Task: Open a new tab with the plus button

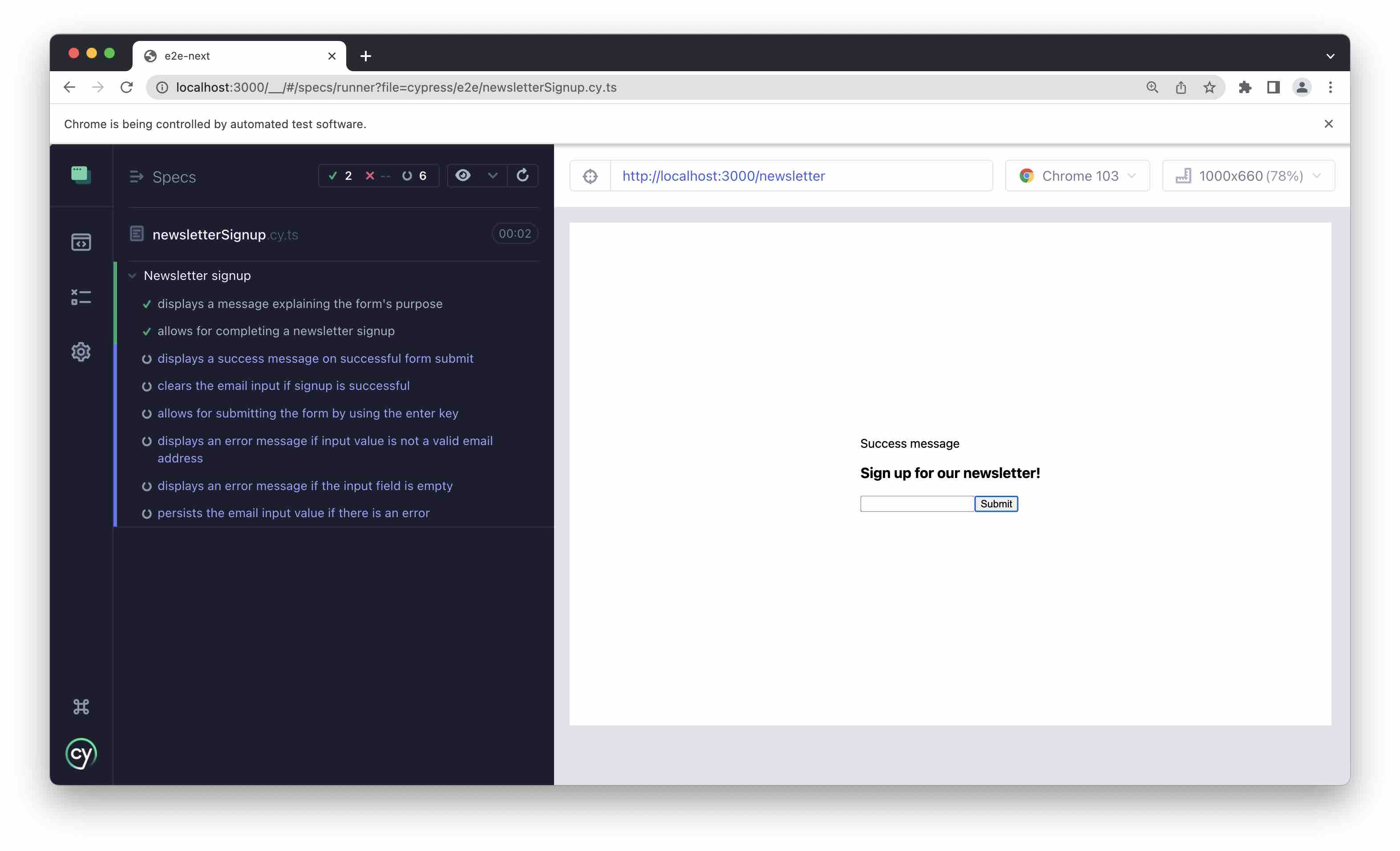Action: pos(365,56)
